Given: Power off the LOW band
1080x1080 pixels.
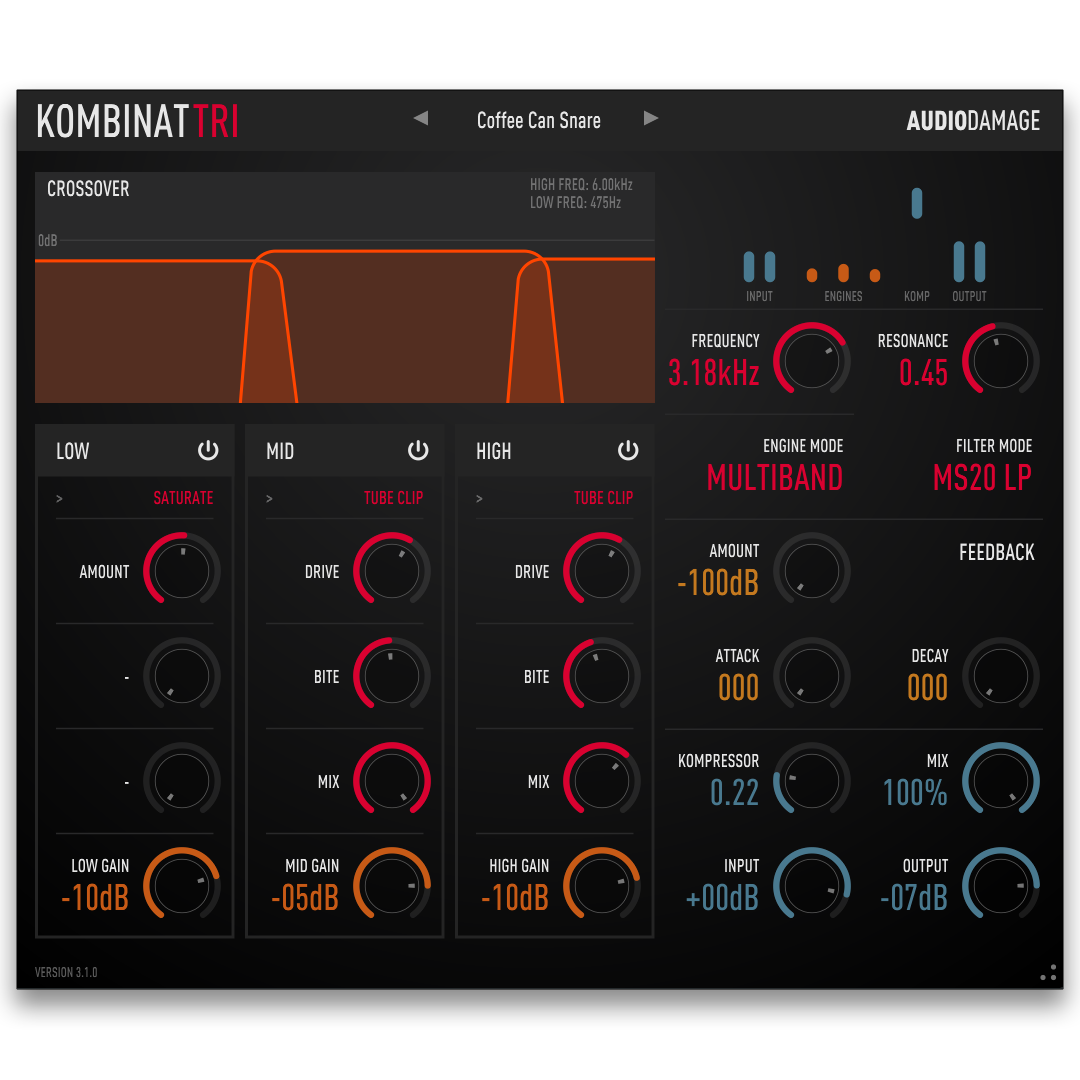Looking at the screenshot, I should (x=208, y=451).
